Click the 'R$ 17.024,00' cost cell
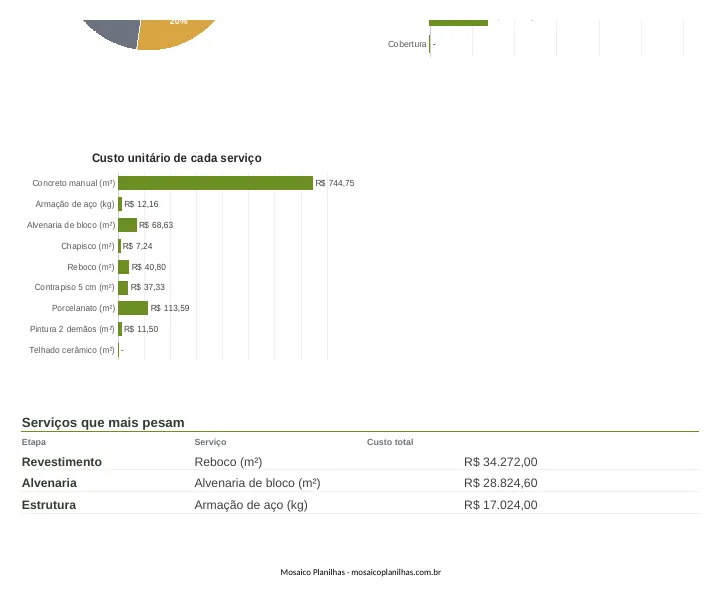719x597 pixels. click(x=501, y=505)
